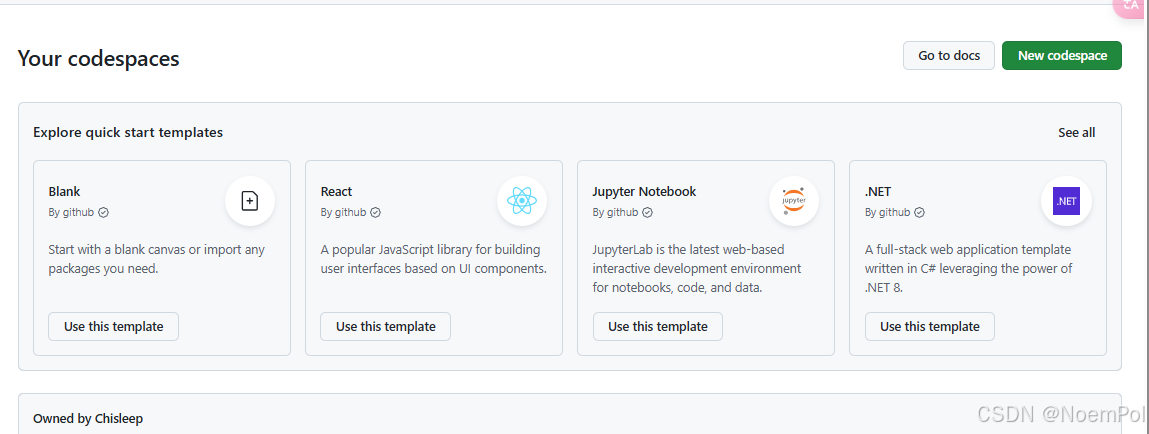Viewport: 1149px width, 434px height.
Task: Click the Jupyter logo icon
Action: [794, 201]
